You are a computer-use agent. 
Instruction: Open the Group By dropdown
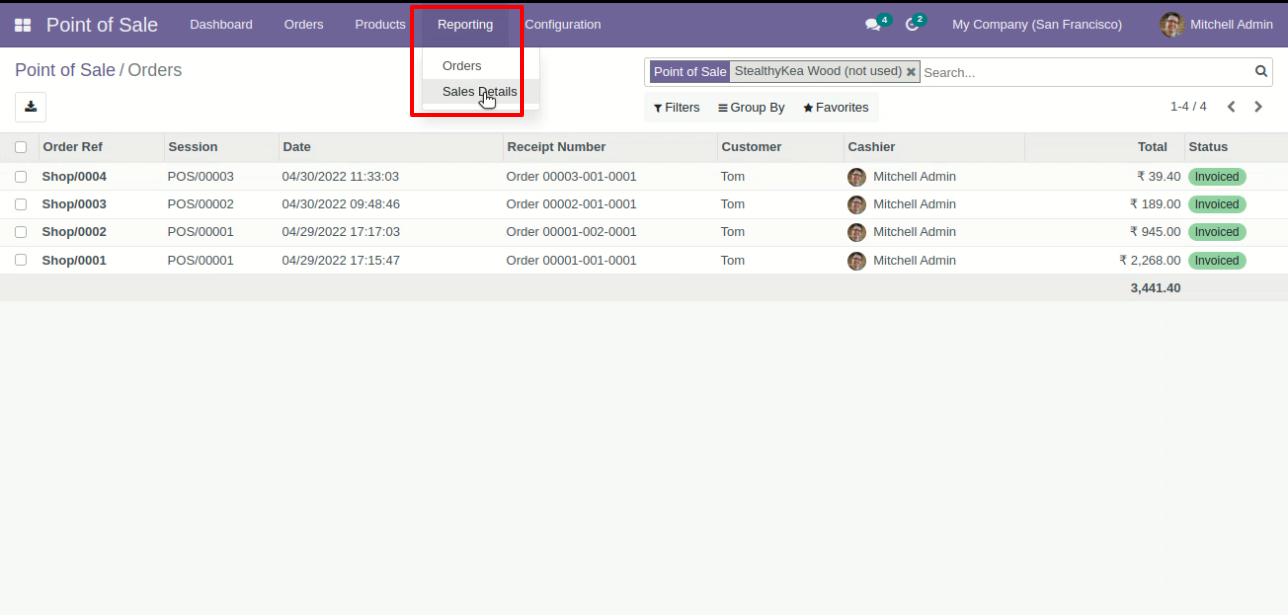pyautogui.click(x=751, y=107)
